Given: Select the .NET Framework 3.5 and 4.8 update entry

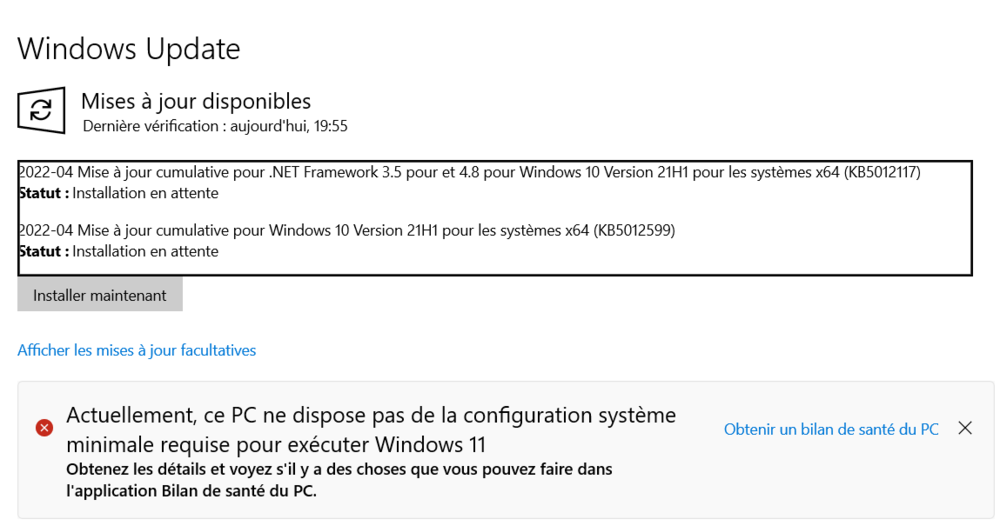Looking at the screenshot, I should (x=469, y=172).
